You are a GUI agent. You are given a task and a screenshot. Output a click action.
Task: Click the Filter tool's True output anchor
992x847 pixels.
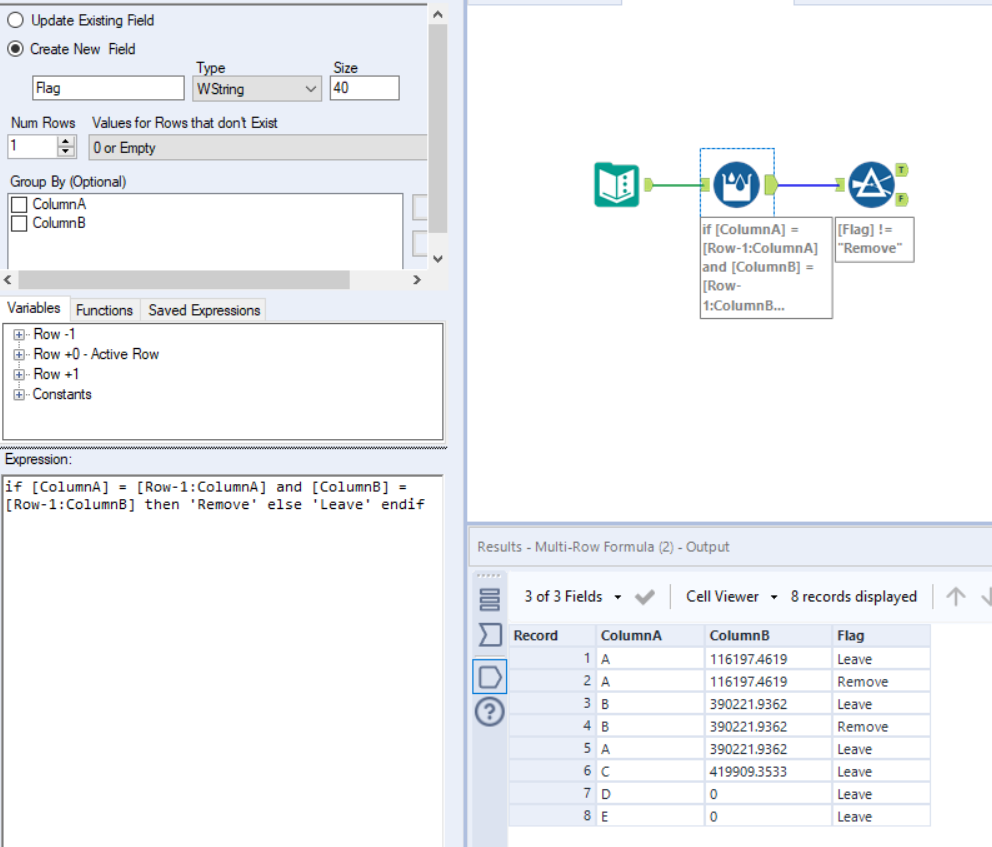(902, 170)
